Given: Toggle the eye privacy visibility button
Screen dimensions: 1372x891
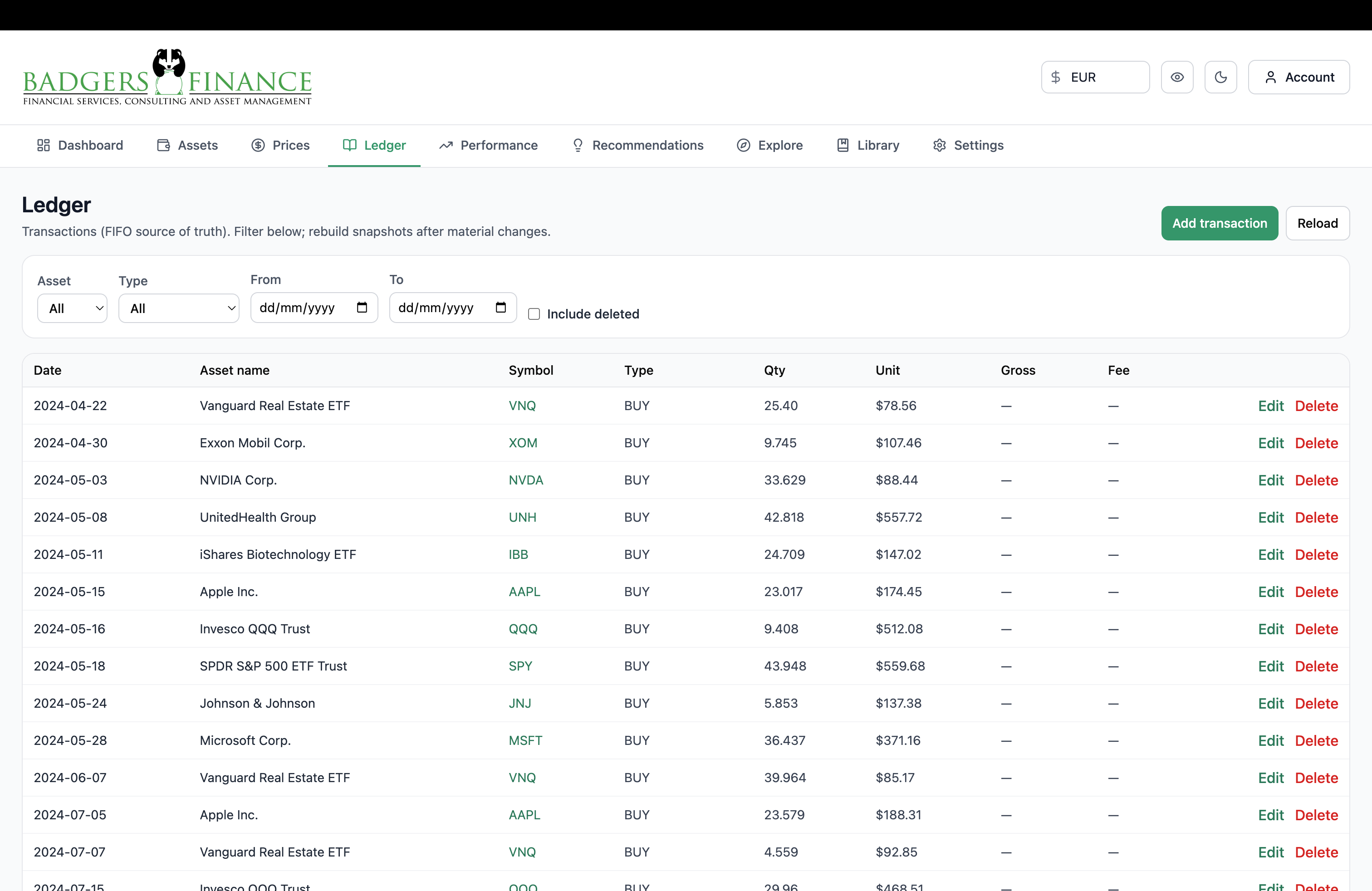Looking at the screenshot, I should pos(1177,77).
